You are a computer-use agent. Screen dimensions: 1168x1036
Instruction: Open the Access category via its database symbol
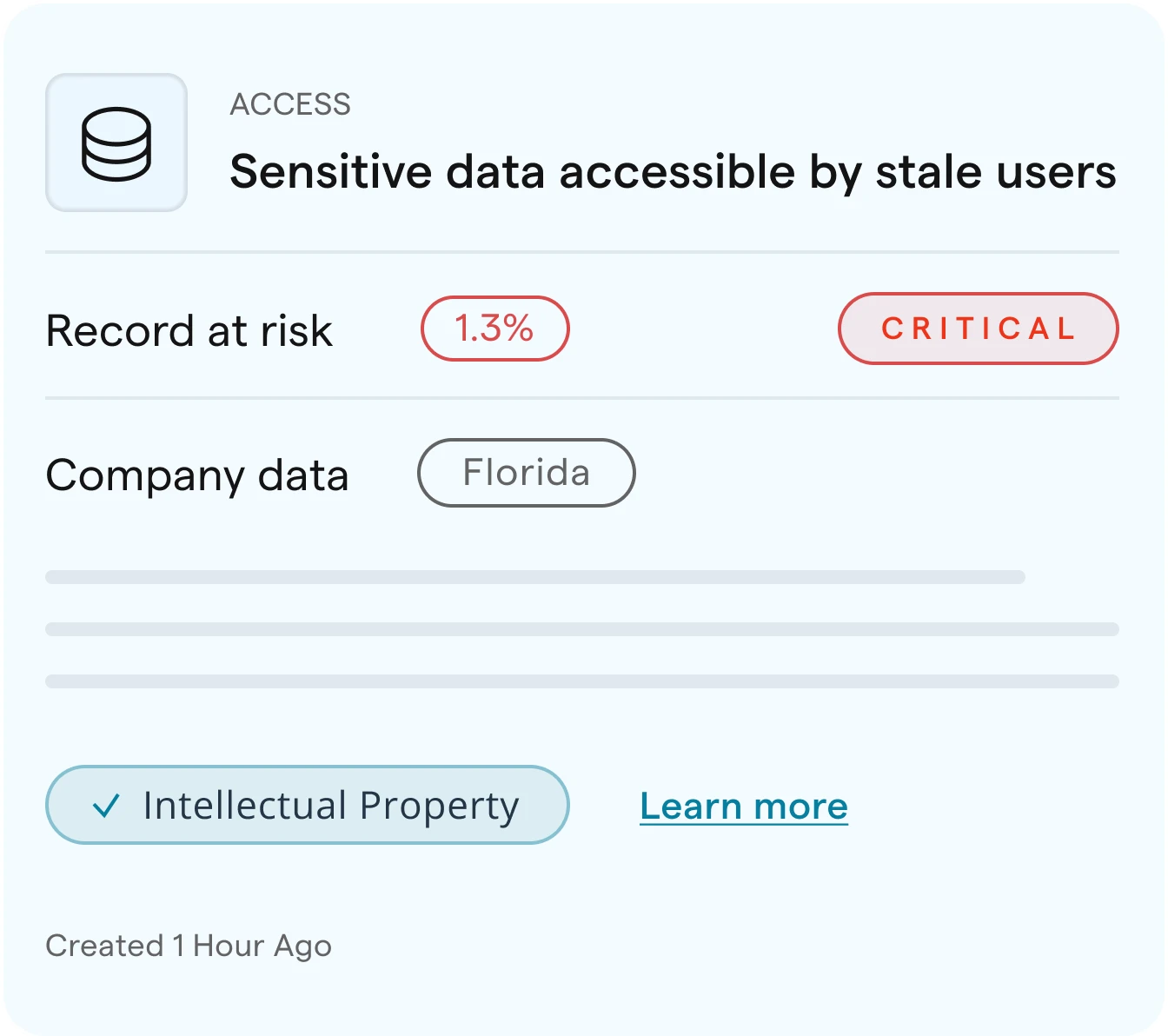pos(116,142)
